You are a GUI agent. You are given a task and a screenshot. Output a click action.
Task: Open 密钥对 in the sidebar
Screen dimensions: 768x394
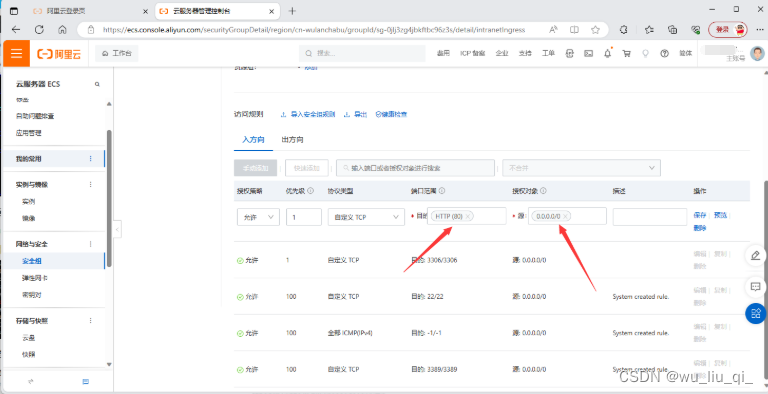tap(31, 295)
